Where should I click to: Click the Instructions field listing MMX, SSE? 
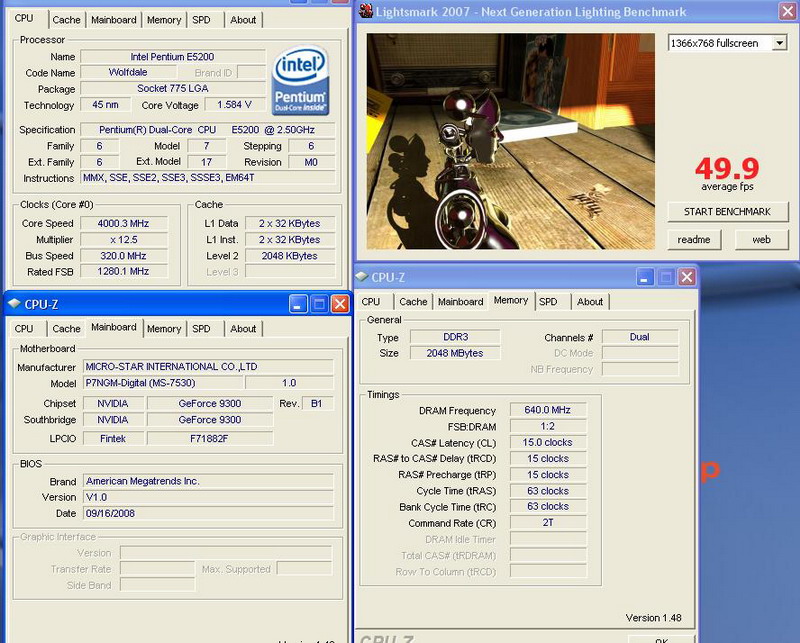[208, 178]
